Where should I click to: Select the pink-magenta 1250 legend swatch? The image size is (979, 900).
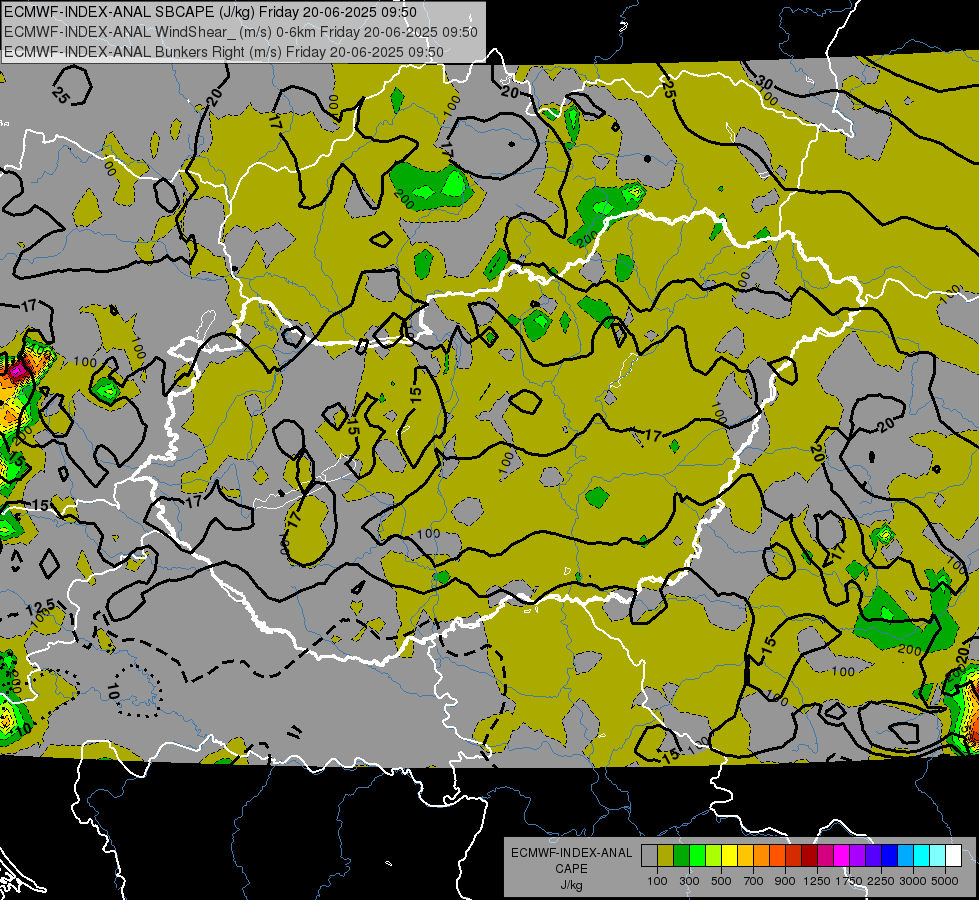click(x=825, y=856)
